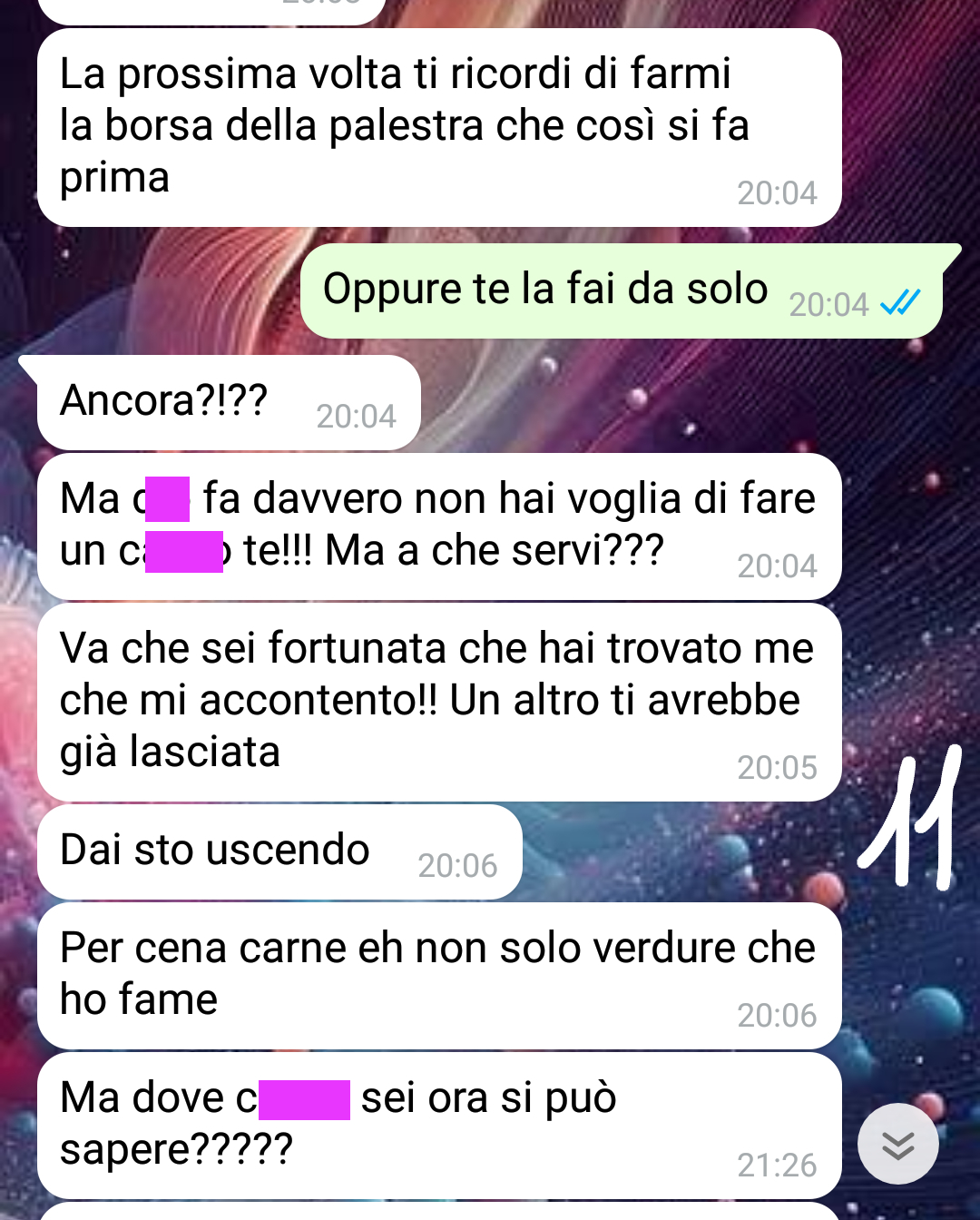Viewport: 980px width, 1220px height.
Task: Select the 'La prossima volta ti ricordi' message
Action: click(x=439, y=128)
